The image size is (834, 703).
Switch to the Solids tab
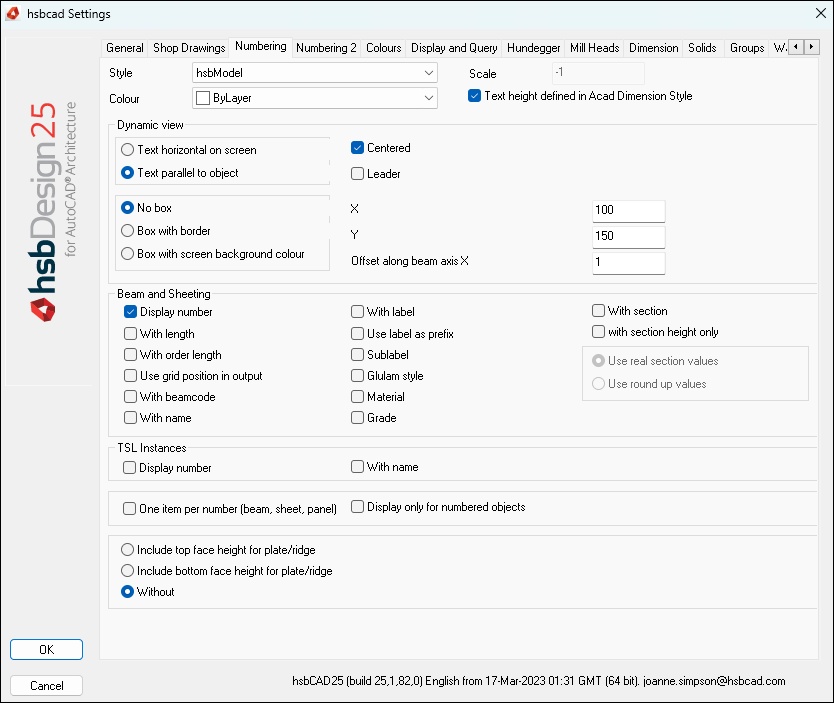(x=702, y=48)
